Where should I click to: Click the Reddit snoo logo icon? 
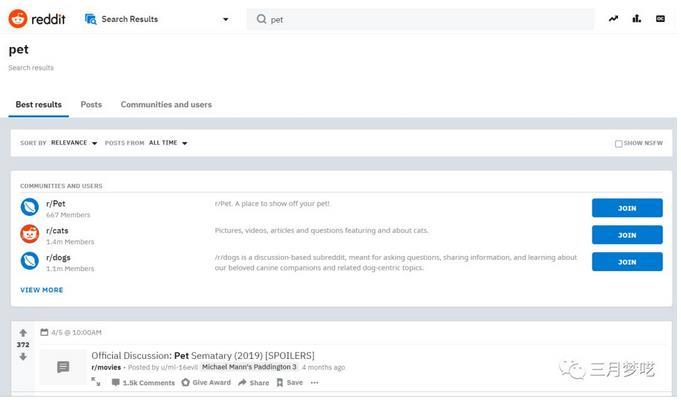pos(18,19)
